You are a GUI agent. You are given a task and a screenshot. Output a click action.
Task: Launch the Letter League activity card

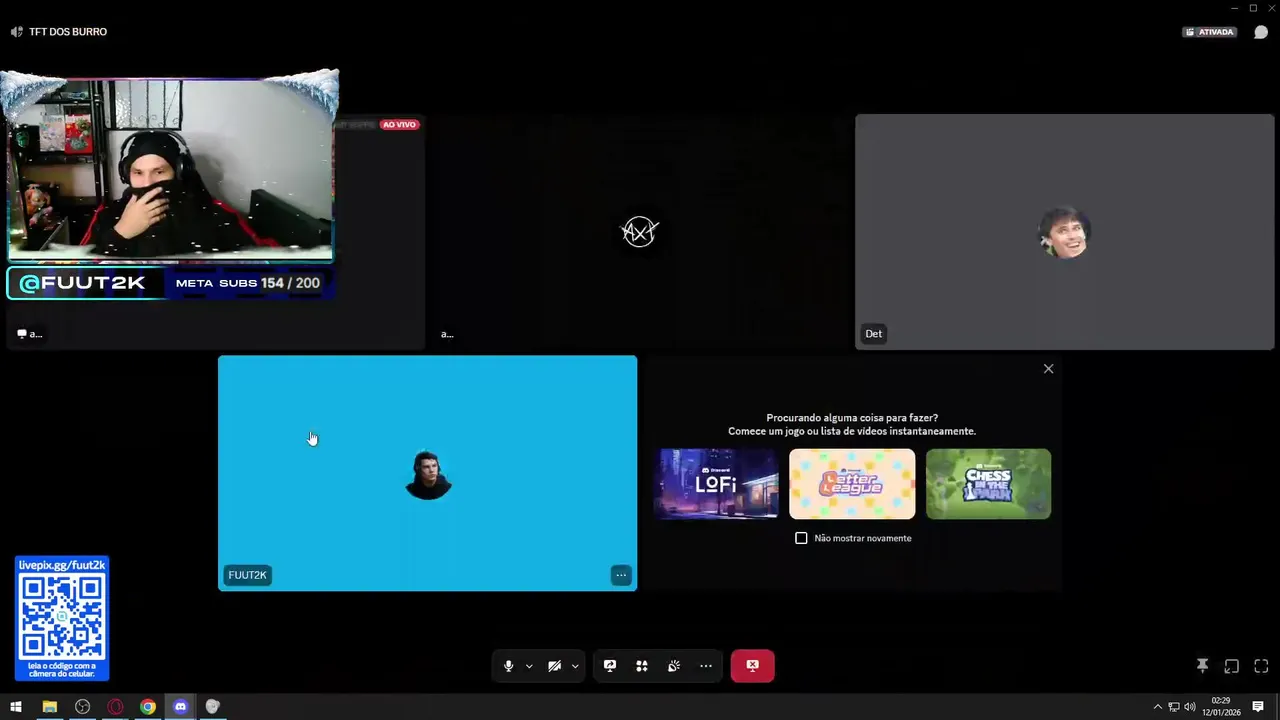pyautogui.click(x=852, y=484)
